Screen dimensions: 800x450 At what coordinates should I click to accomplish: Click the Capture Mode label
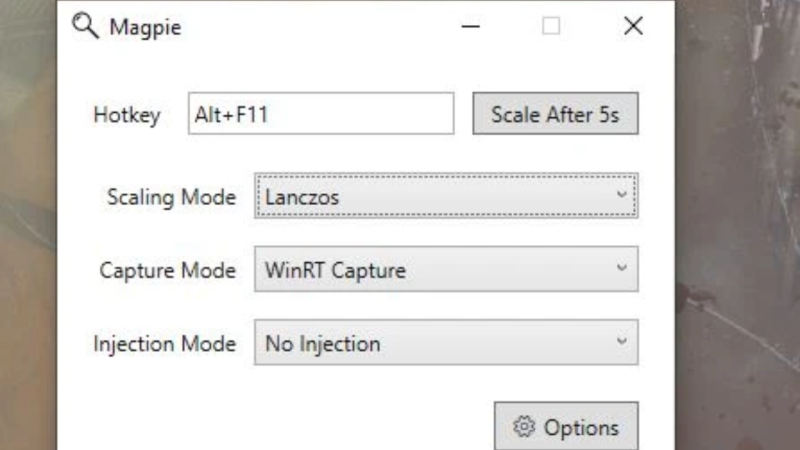pyautogui.click(x=167, y=270)
